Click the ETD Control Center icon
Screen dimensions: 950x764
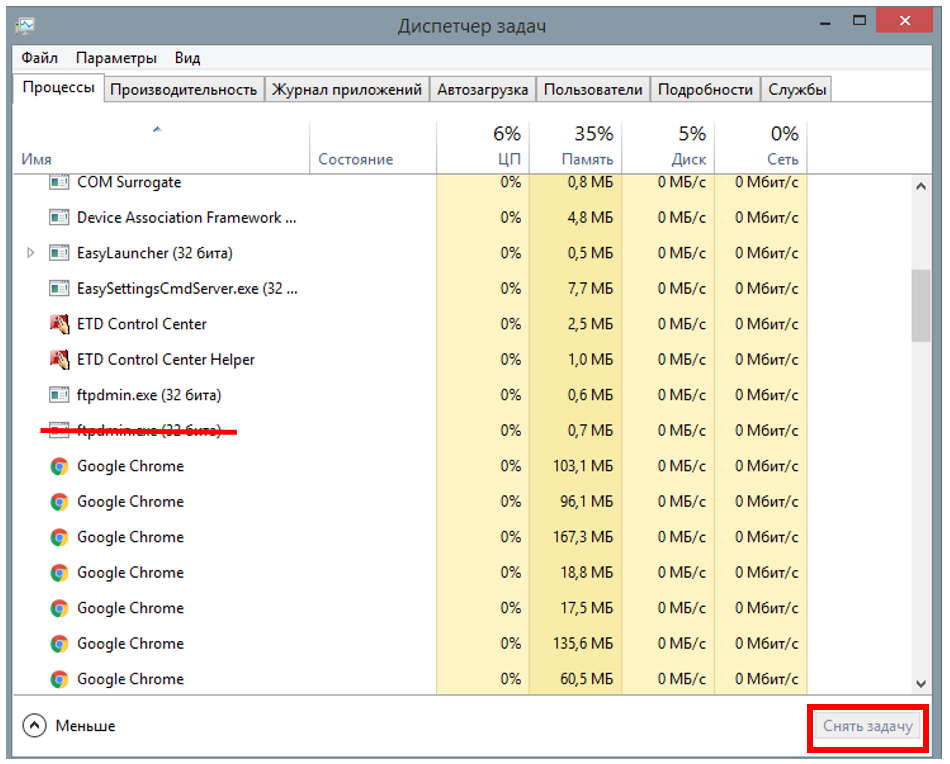pos(59,324)
